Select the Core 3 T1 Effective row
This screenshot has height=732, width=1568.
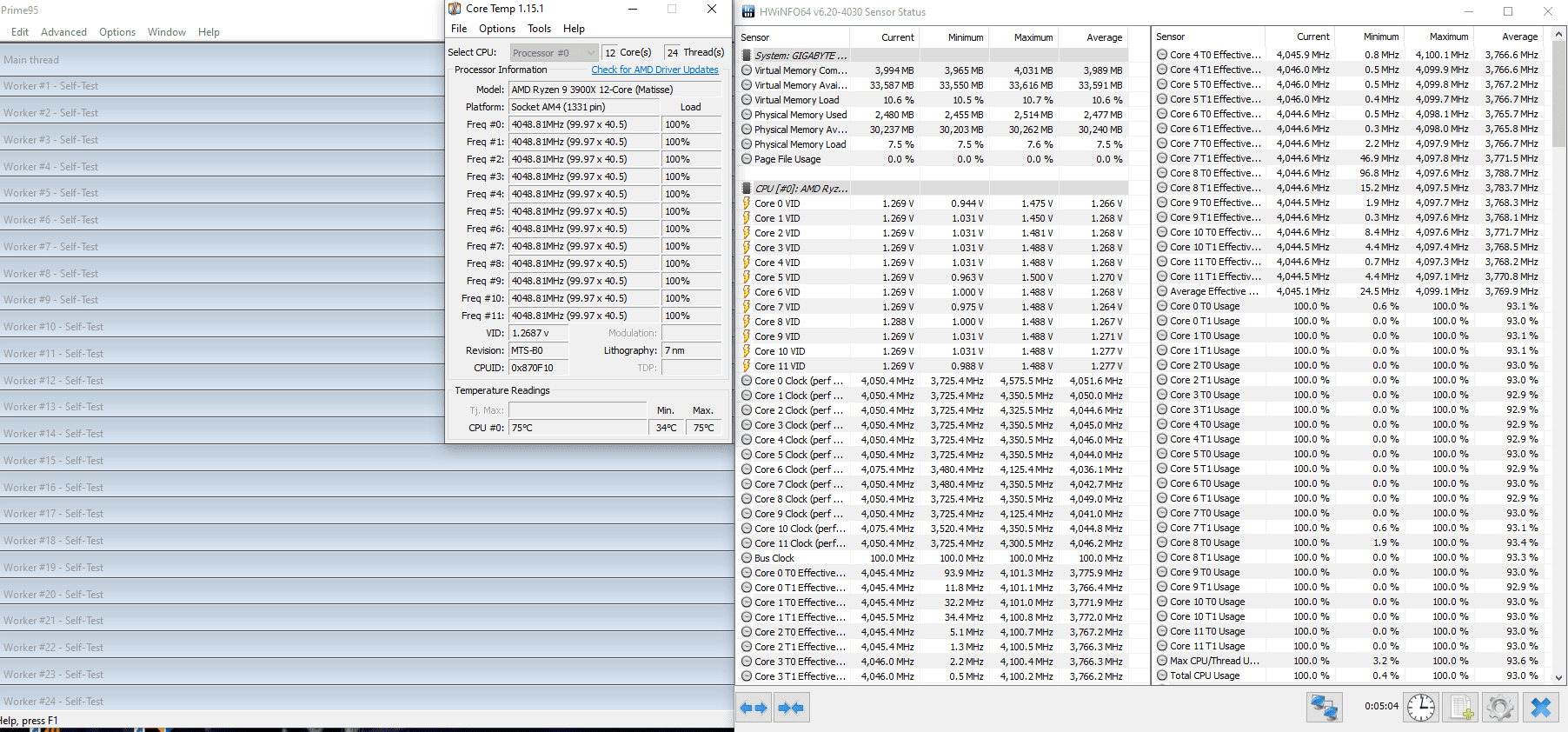pyautogui.click(x=933, y=676)
